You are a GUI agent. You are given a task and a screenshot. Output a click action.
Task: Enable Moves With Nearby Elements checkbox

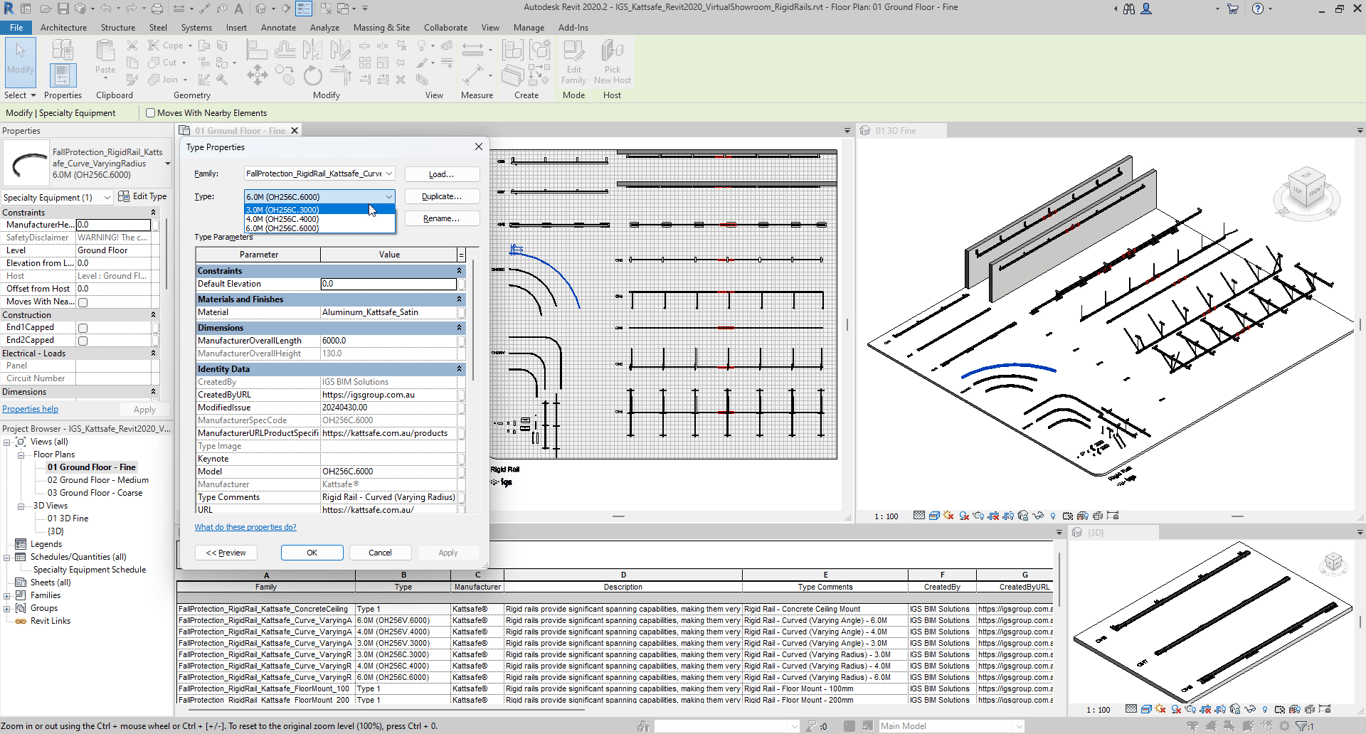point(151,113)
